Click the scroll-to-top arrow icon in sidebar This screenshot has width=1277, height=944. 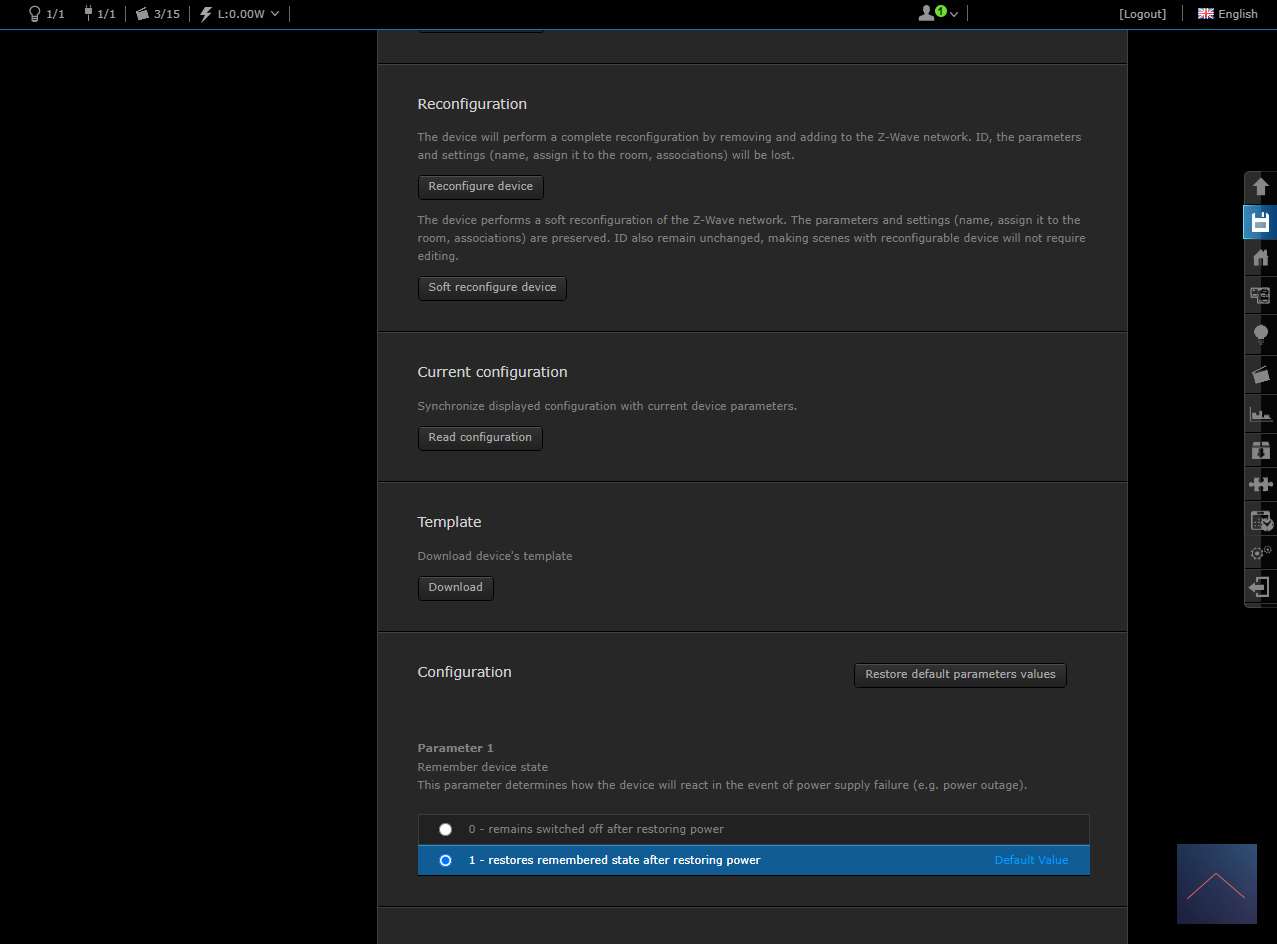tap(1260, 187)
